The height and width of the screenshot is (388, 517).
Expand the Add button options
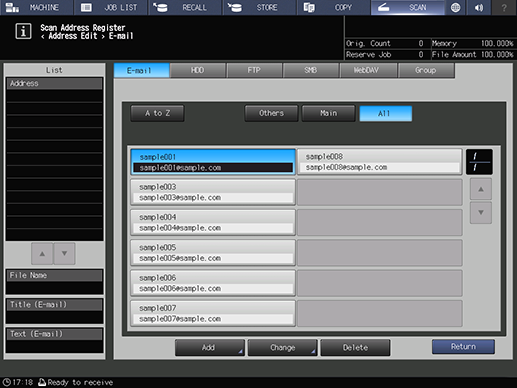(x=210, y=348)
